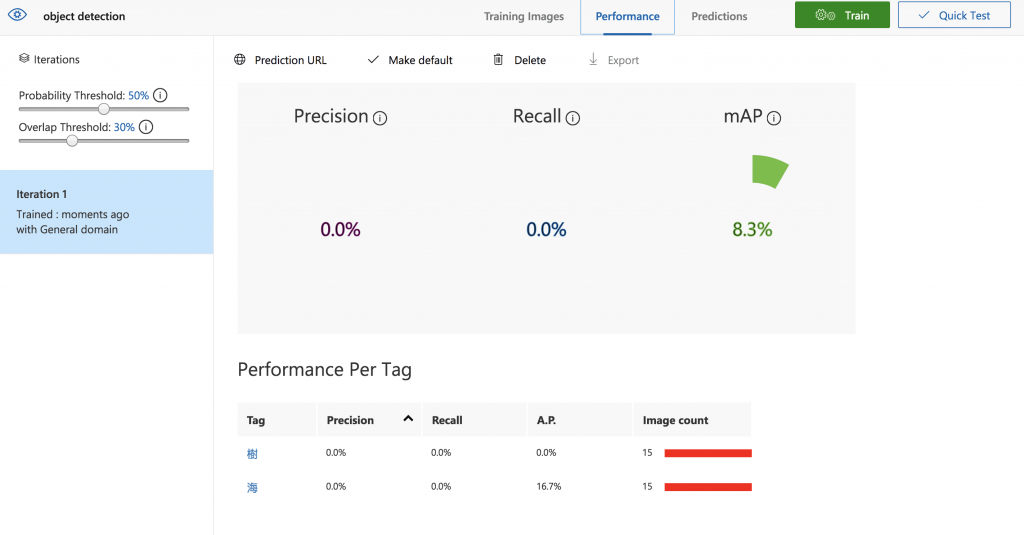The width and height of the screenshot is (1024, 535).
Task: Click the globe icon beside Prediction URL
Action: pos(240,60)
